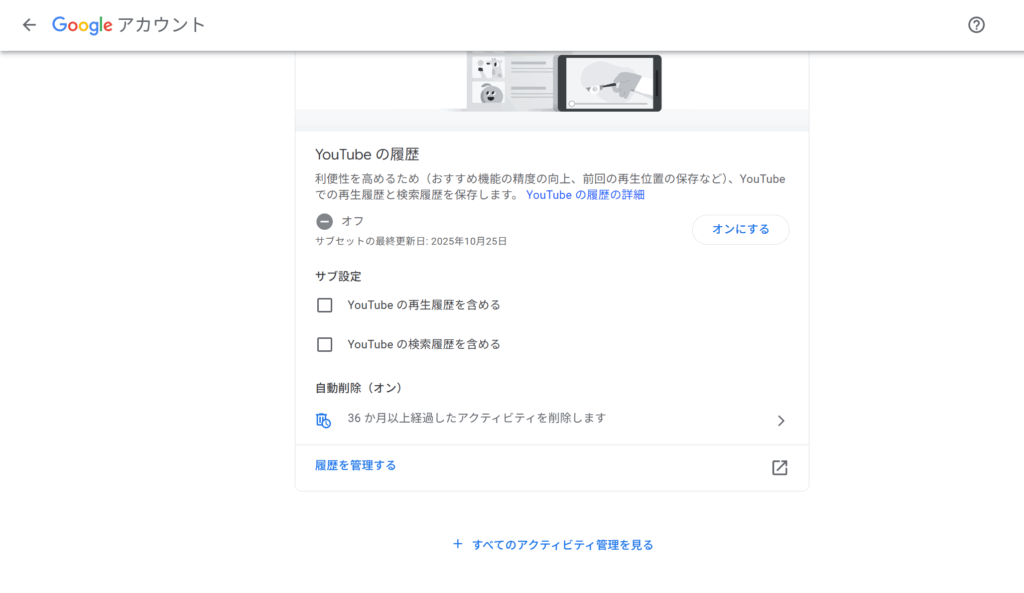Click the tablet illustration at card top
The height and width of the screenshot is (593, 1024).
[x=609, y=82]
